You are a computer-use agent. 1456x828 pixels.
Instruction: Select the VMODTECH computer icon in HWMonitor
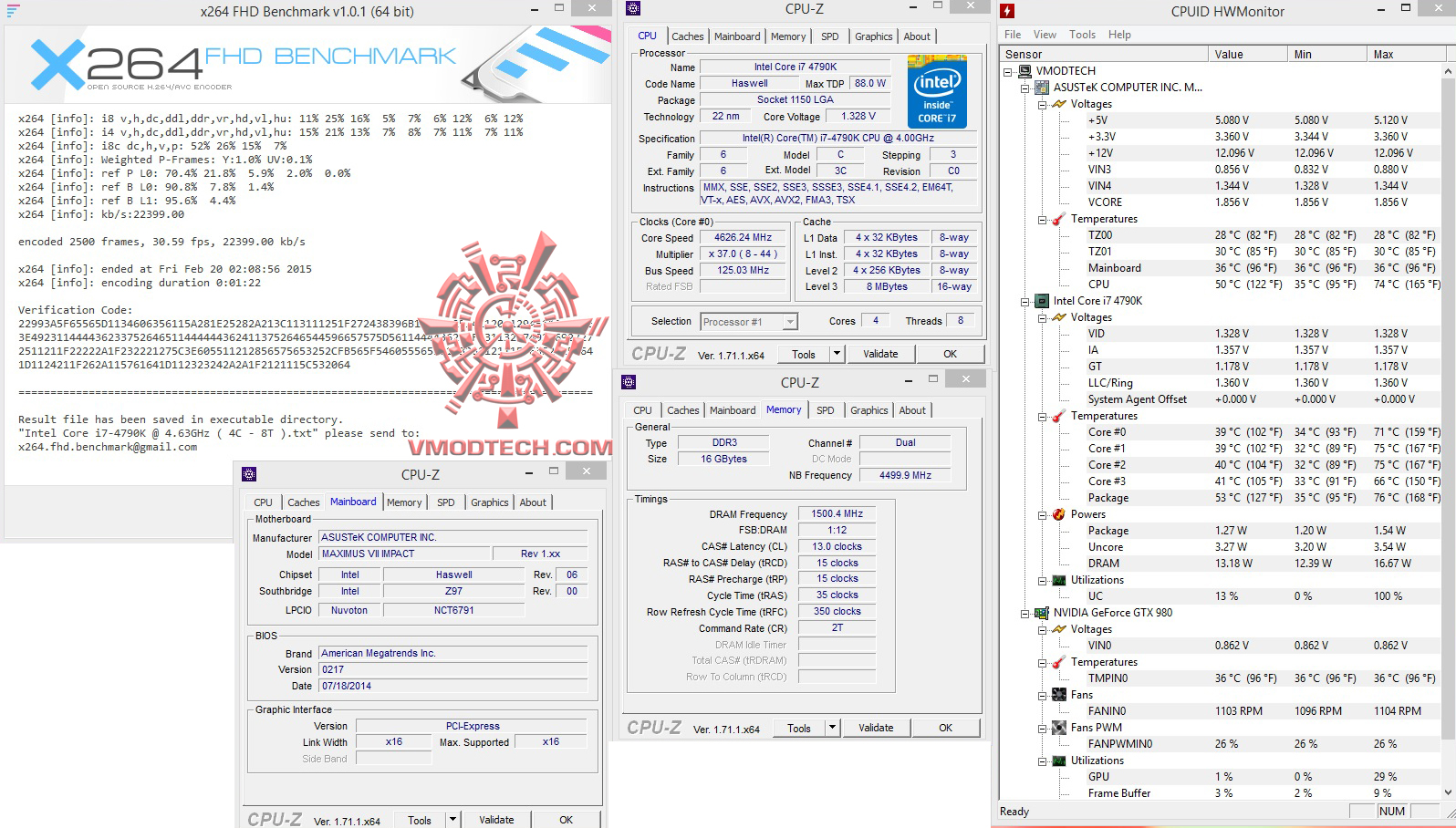1025,71
